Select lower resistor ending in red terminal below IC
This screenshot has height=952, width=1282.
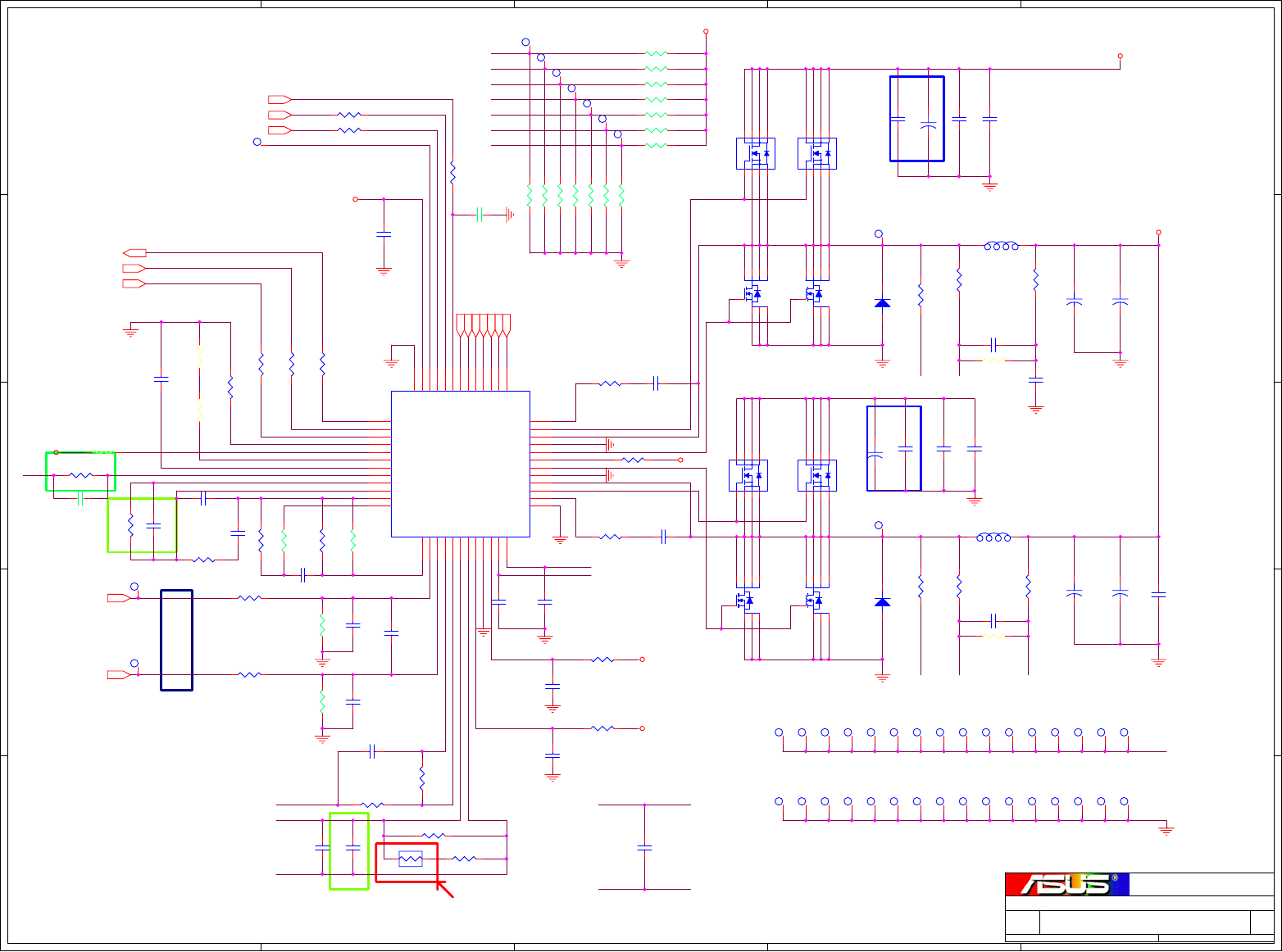(x=602, y=728)
